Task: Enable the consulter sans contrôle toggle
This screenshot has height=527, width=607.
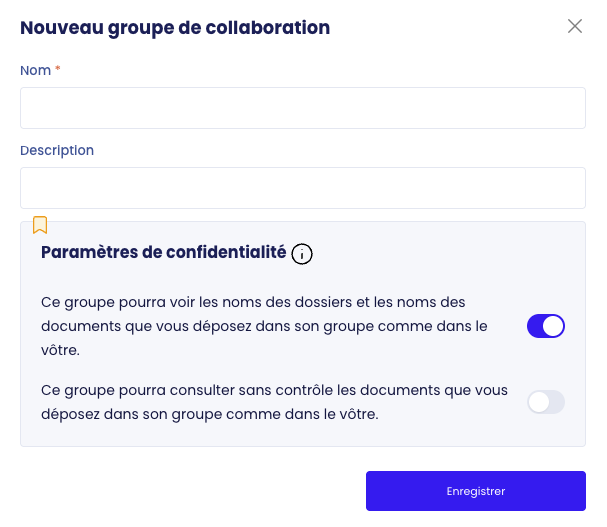Action: (x=546, y=402)
